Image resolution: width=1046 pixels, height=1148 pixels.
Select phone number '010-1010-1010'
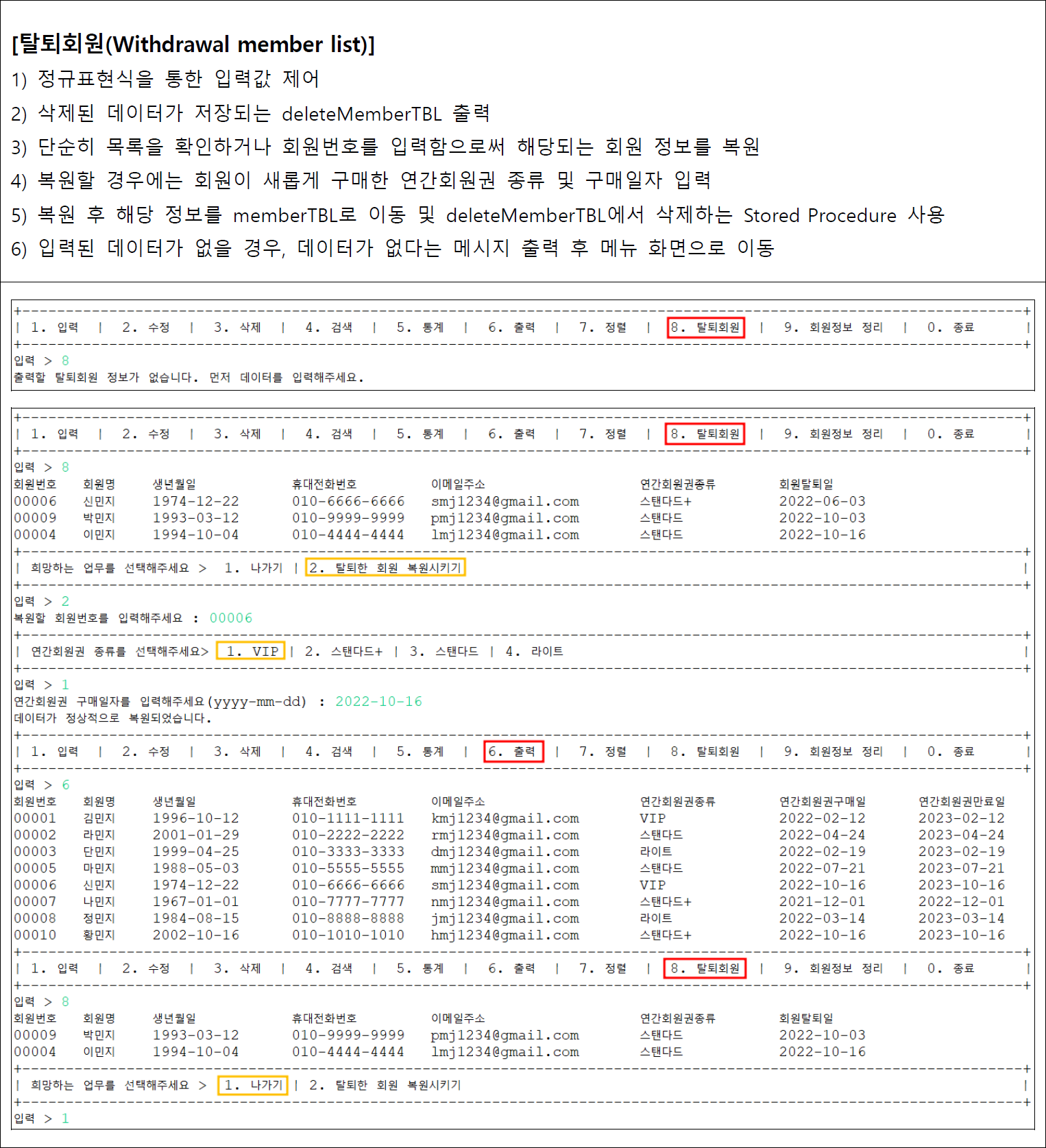point(348,935)
